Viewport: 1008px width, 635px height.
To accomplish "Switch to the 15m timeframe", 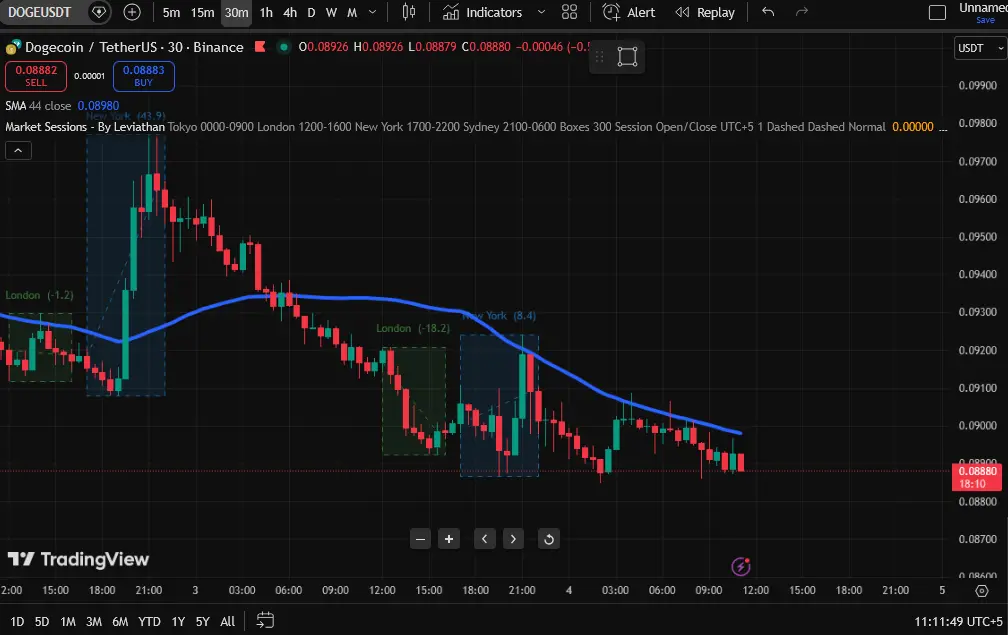I will click(x=202, y=12).
